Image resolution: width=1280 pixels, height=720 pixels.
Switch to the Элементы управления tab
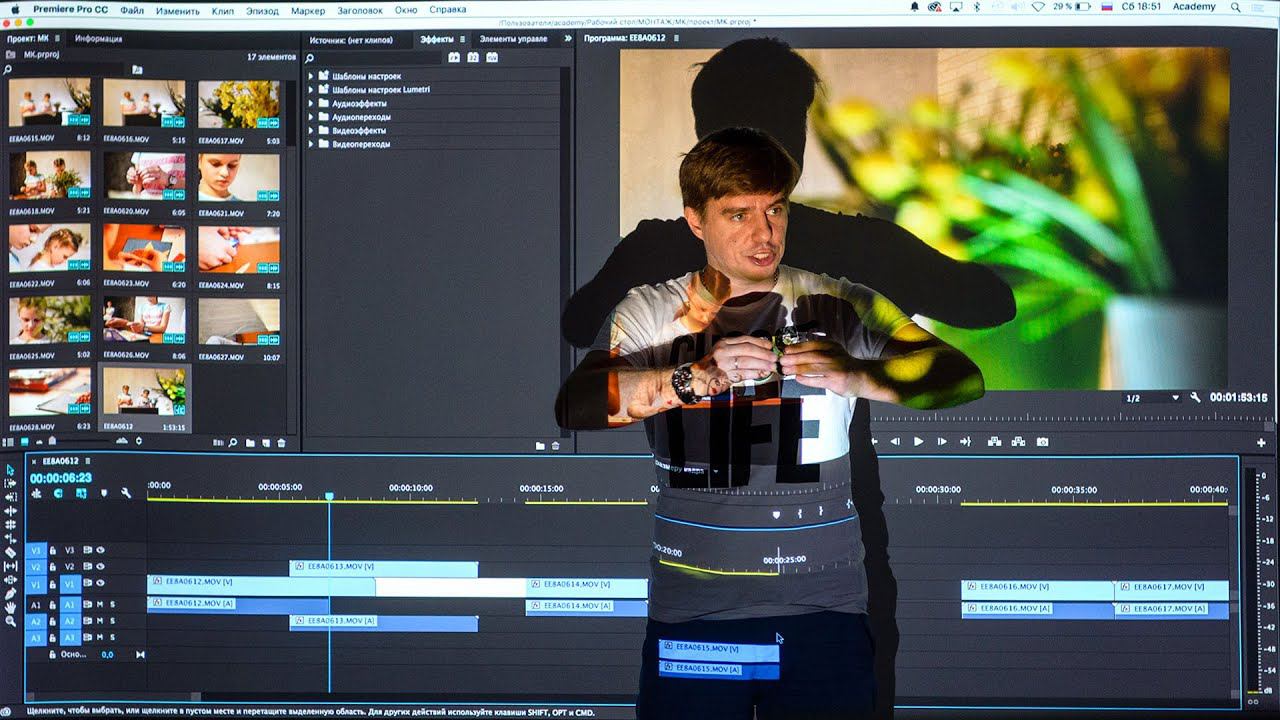tap(513, 39)
